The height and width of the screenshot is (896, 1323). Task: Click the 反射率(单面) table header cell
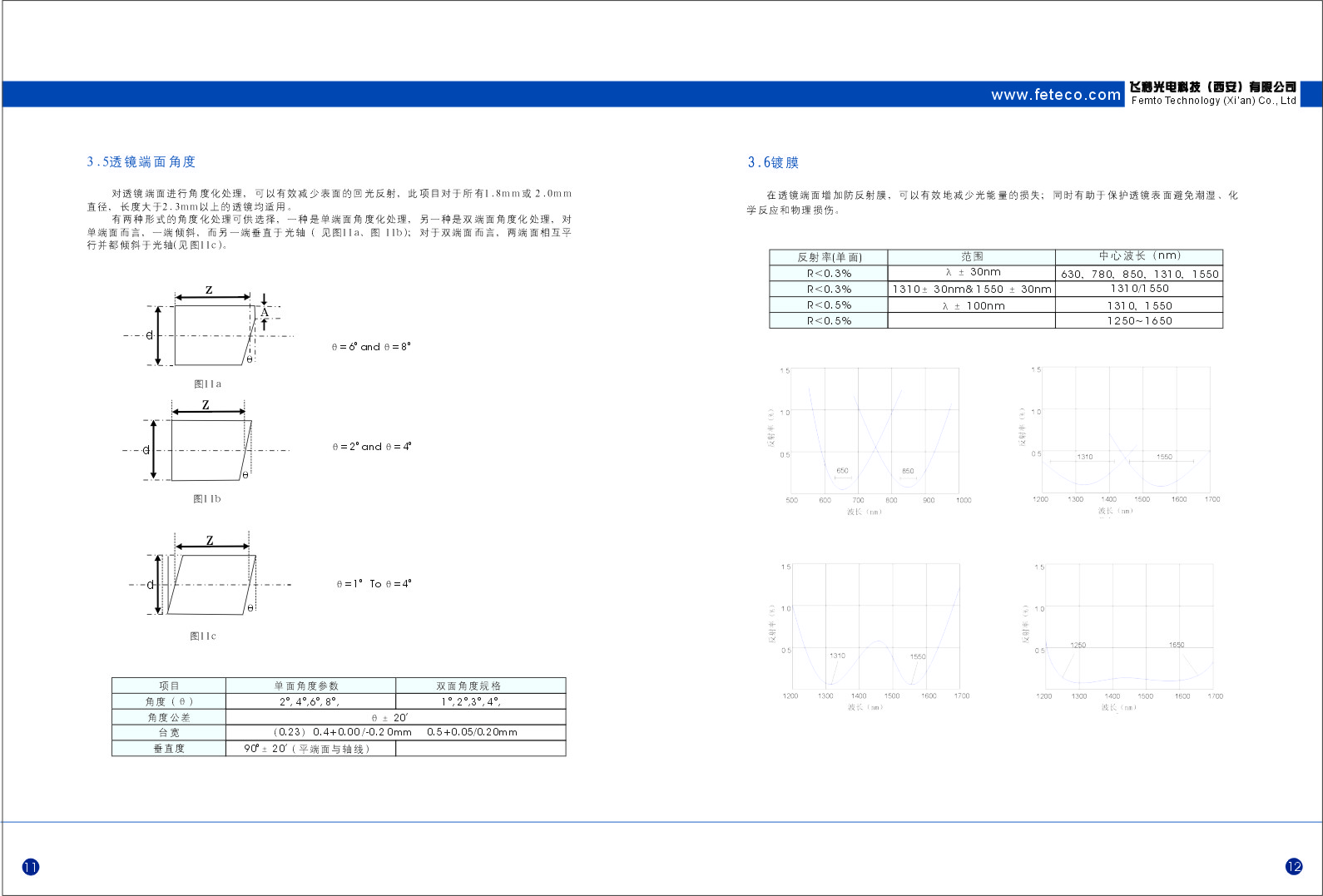tap(829, 257)
